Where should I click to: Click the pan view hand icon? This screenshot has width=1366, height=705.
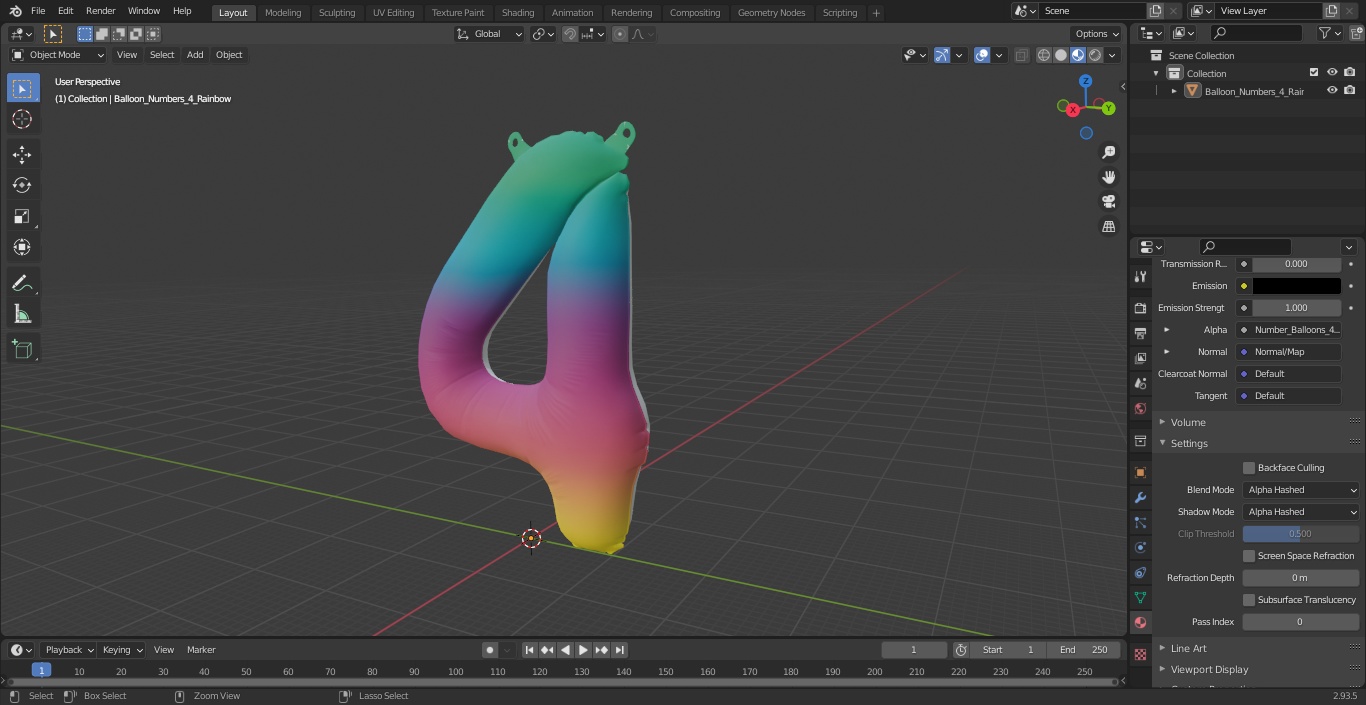tap(1109, 177)
